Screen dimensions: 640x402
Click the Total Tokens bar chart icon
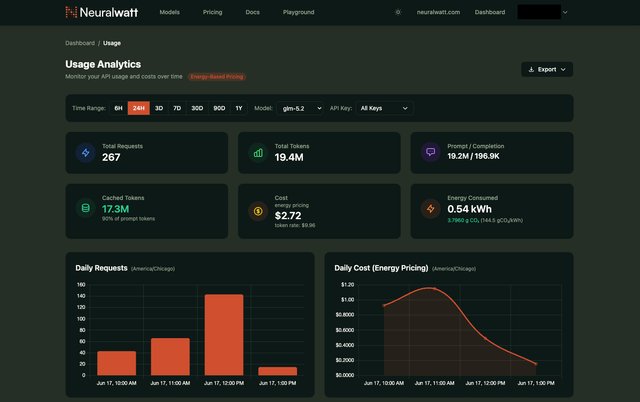[x=258, y=153]
